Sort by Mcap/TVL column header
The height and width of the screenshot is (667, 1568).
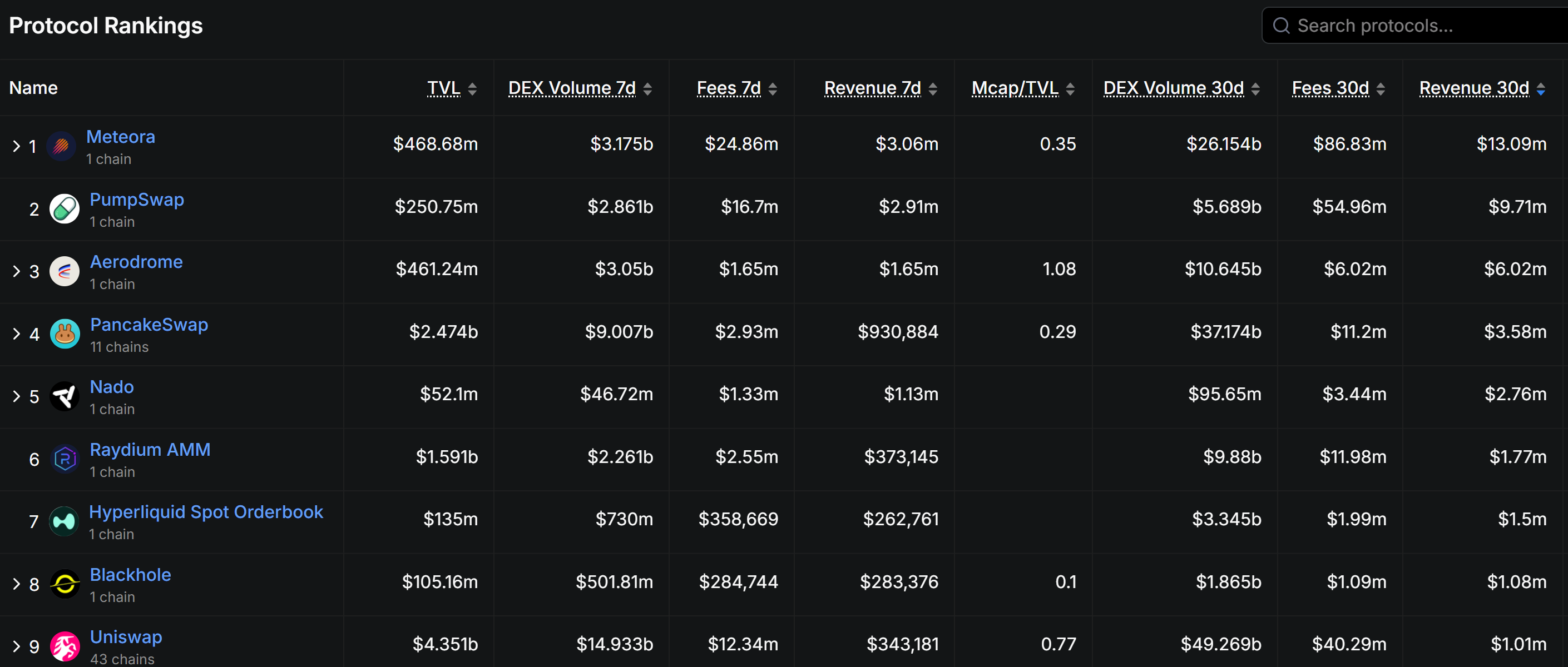tap(1022, 89)
